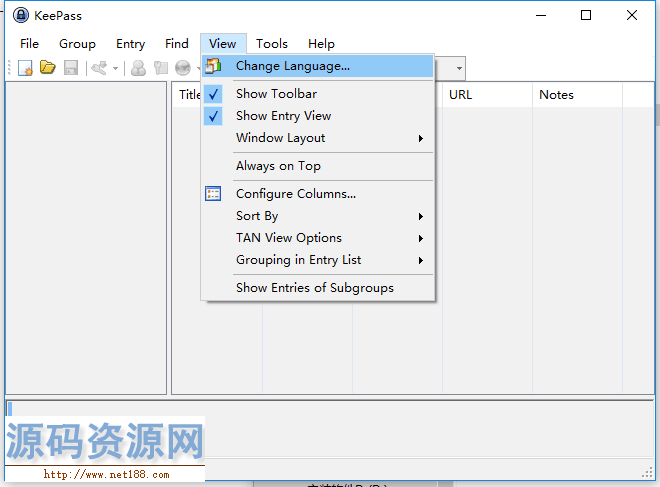660x487 pixels.
Task: Open a database with the folder icon
Action: 48,67
